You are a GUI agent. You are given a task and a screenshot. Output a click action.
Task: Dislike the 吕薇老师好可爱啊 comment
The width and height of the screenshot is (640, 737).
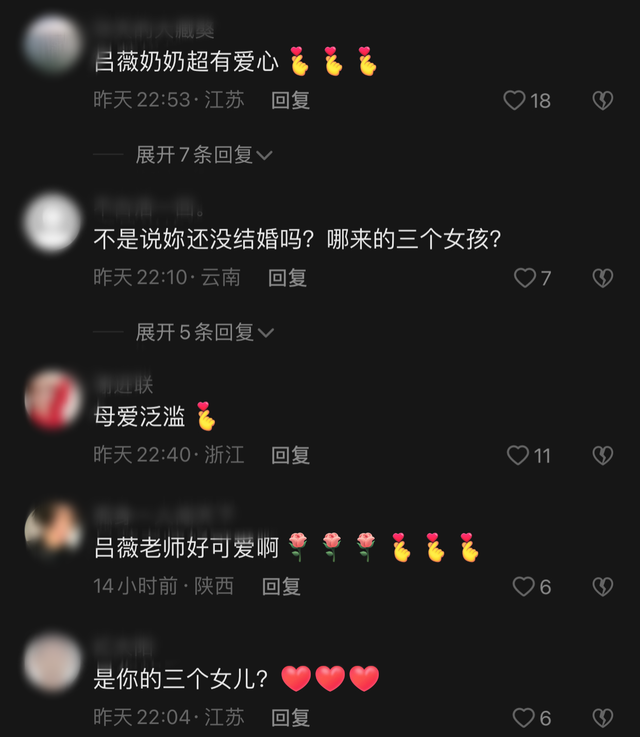(603, 587)
